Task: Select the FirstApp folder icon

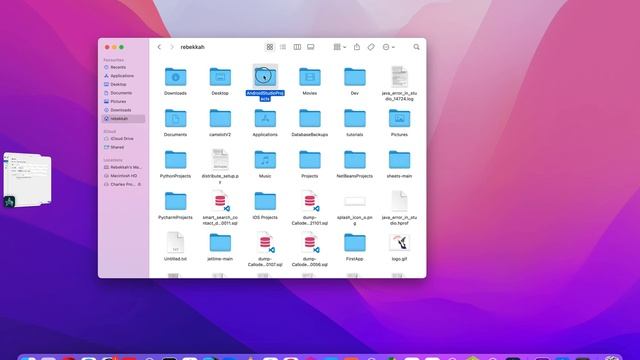Action: (355, 242)
